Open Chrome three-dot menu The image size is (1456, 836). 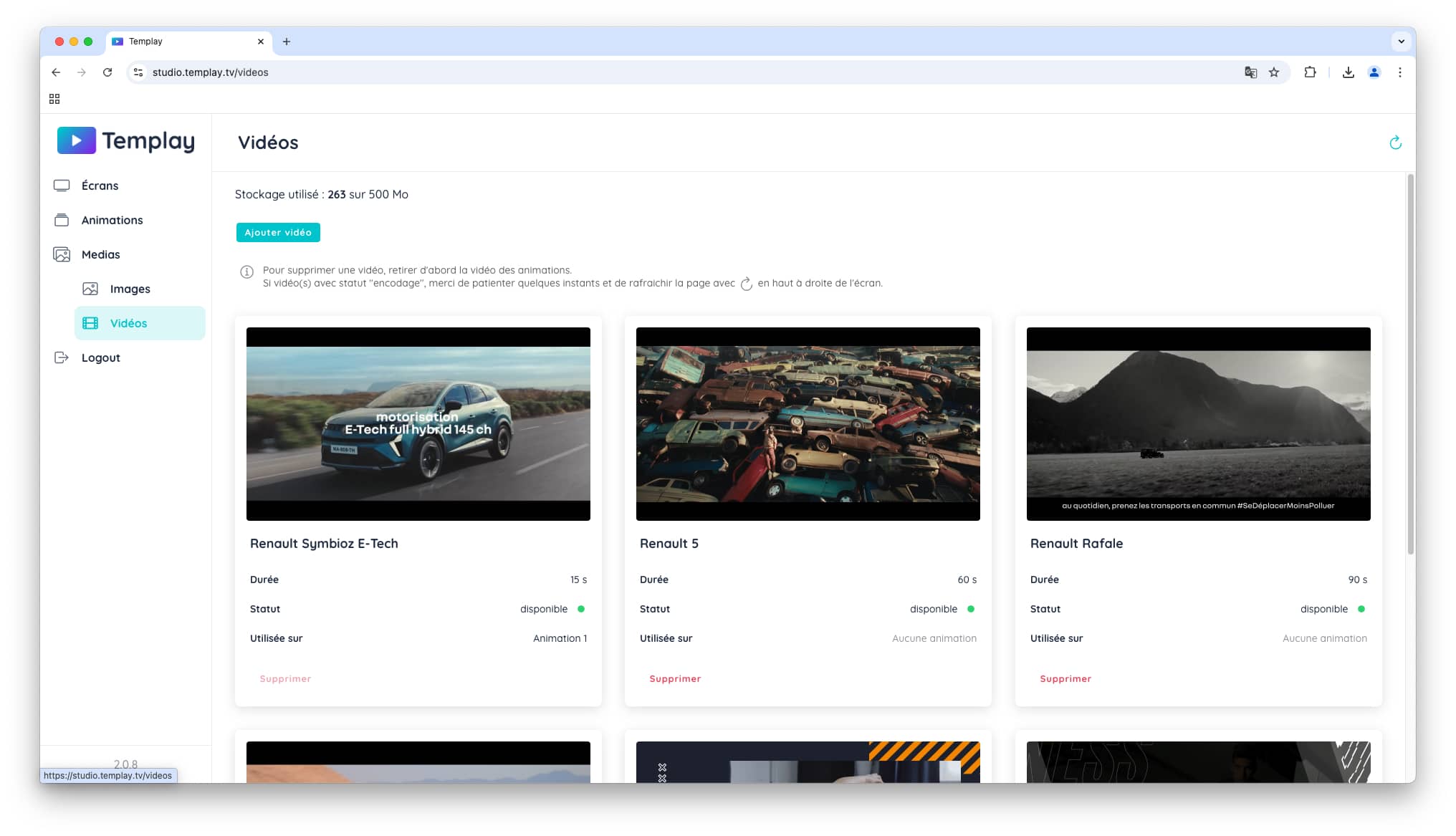[x=1399, y=72]
